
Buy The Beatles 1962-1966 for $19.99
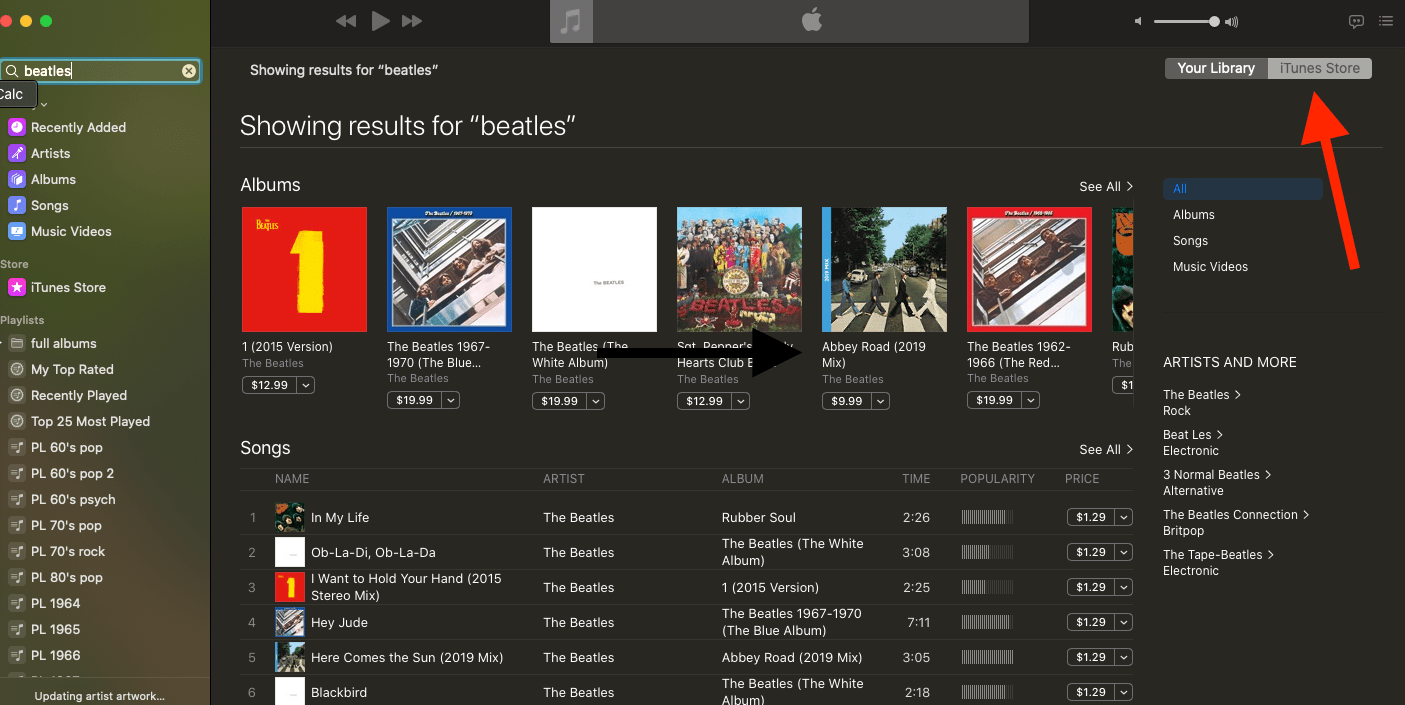pyautogui.click(x=994, y=400)
